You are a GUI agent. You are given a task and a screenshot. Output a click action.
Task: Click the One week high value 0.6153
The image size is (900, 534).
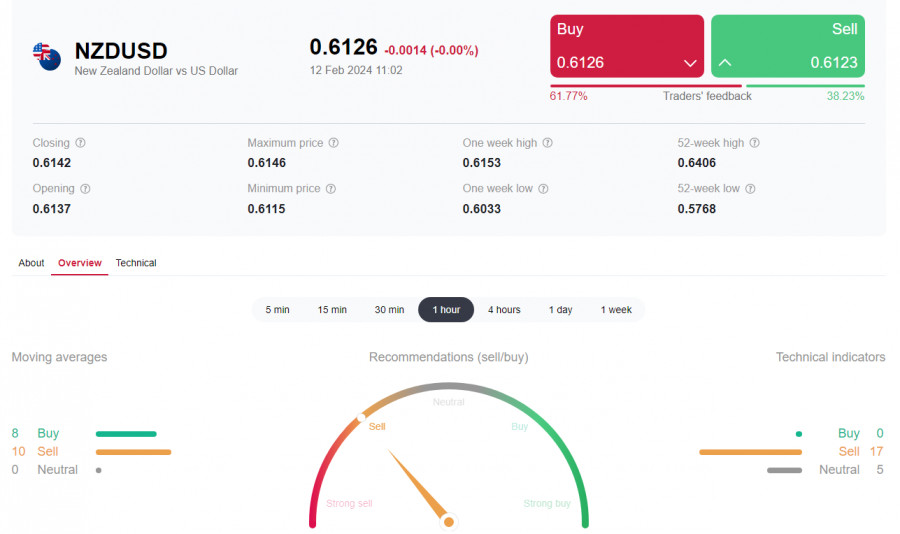click(x=482, y=163)
